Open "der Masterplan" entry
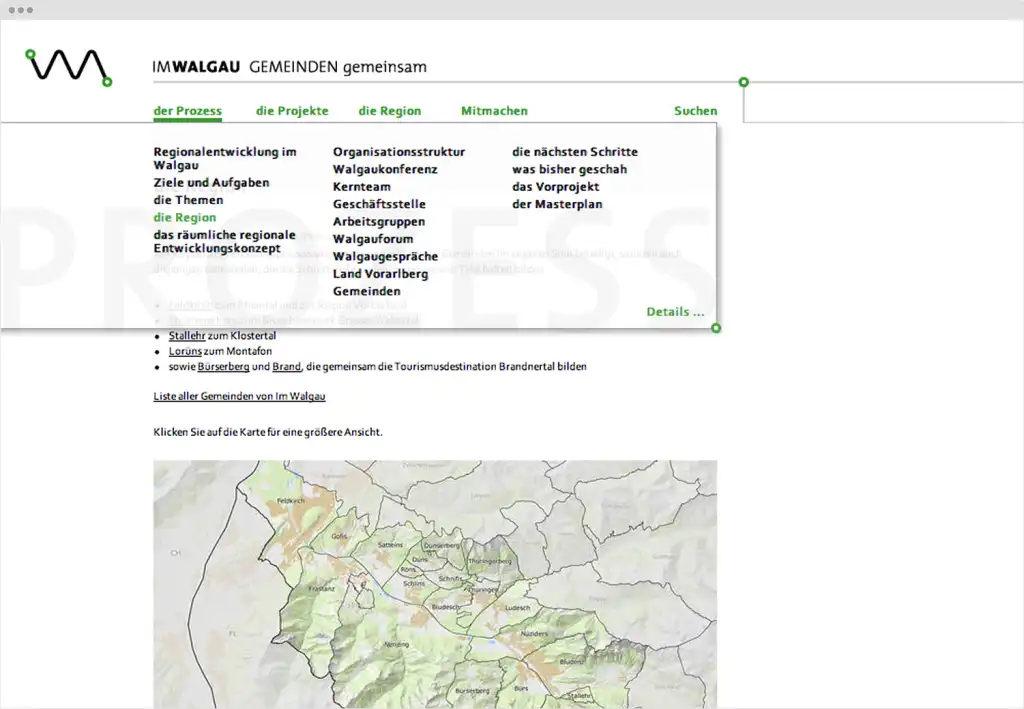1024x709 pixels. [x=557, y=203]
